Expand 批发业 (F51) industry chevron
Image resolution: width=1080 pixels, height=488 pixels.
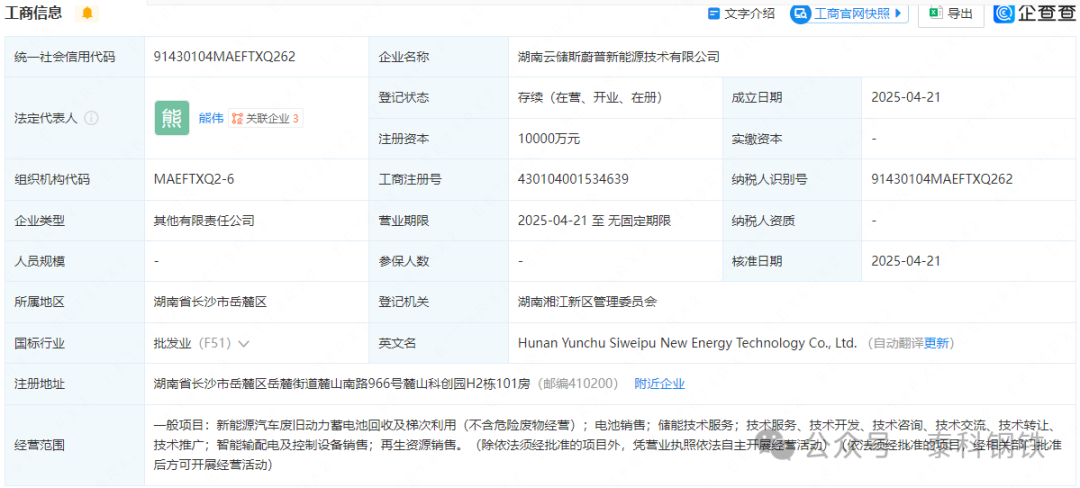pyautogui.click(x=243, y=343)
